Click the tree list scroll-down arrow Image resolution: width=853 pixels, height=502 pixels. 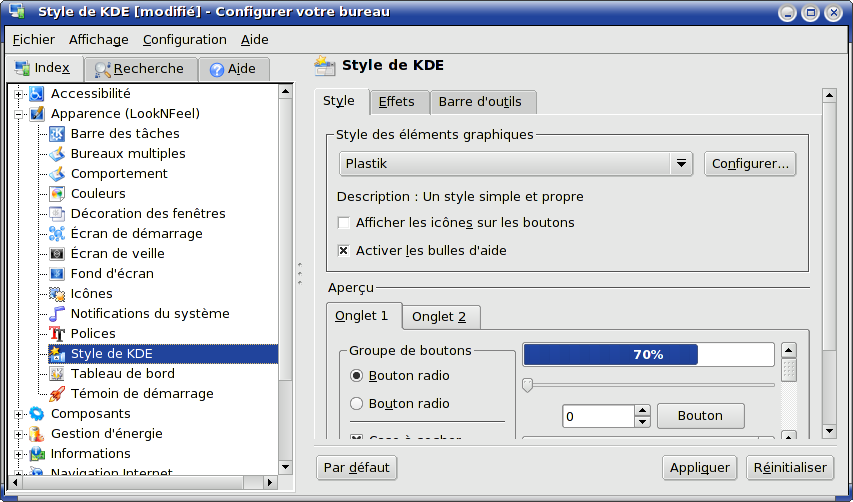pyautogui.click(x=286, y=467)
